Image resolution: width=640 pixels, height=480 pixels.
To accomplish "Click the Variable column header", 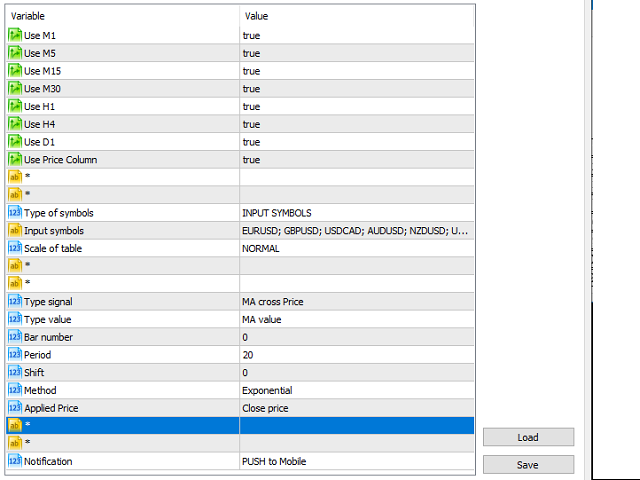I will (x=120, y=16).
